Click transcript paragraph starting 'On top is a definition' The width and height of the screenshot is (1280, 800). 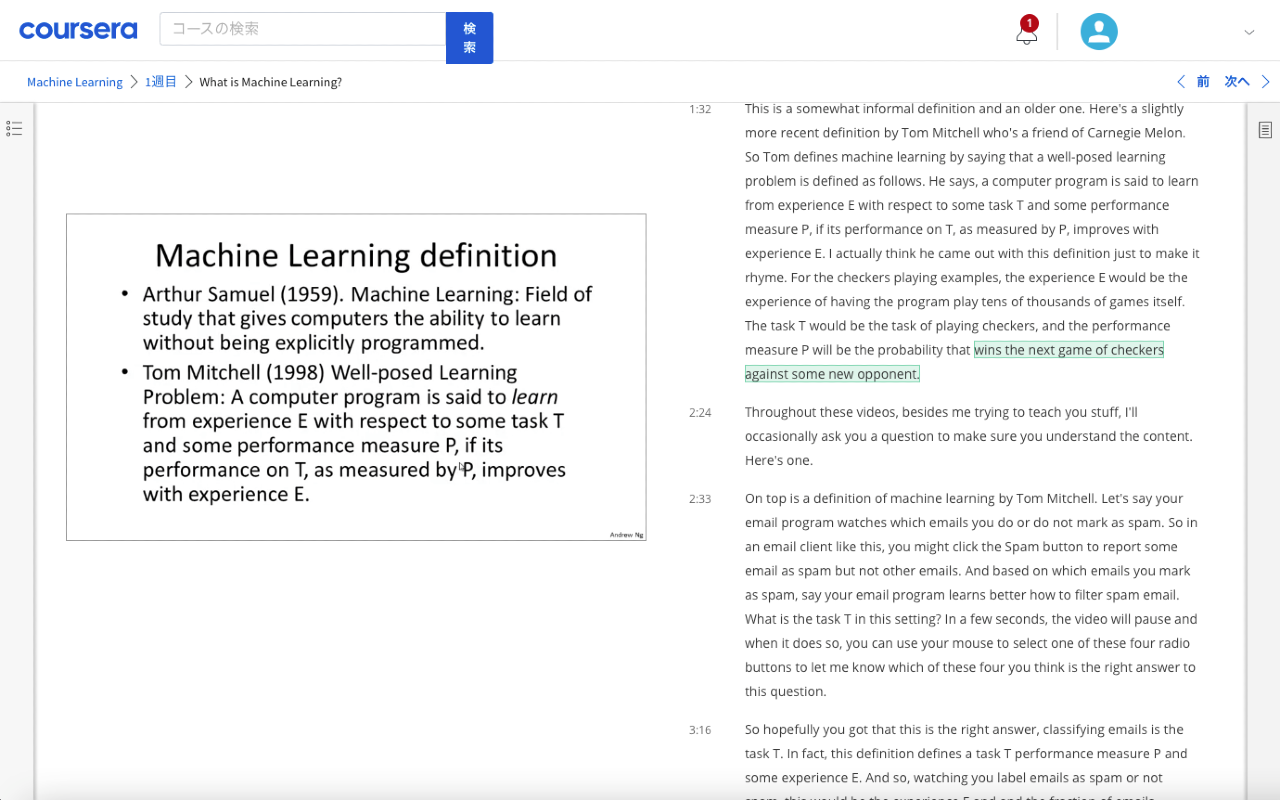(x=971, y=595)
